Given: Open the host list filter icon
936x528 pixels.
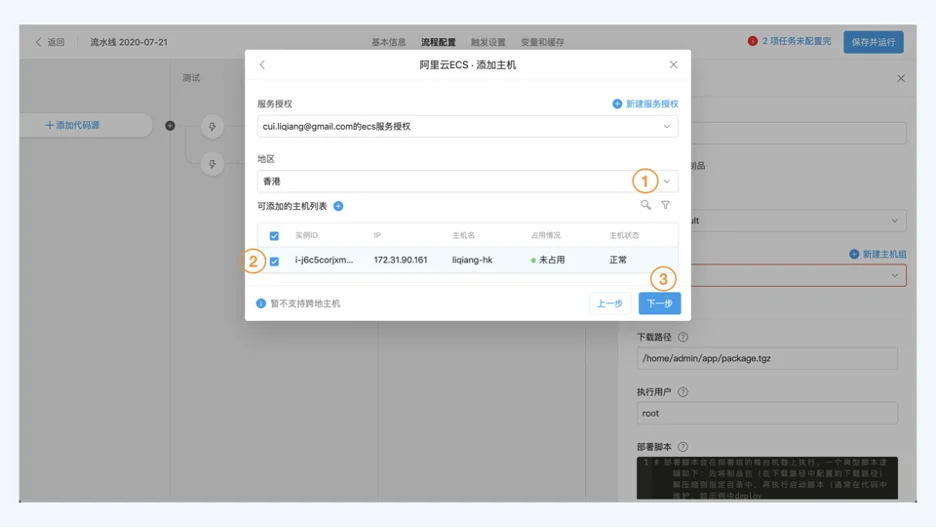Looking at the screenshot, I should click(x=666, y=205).
